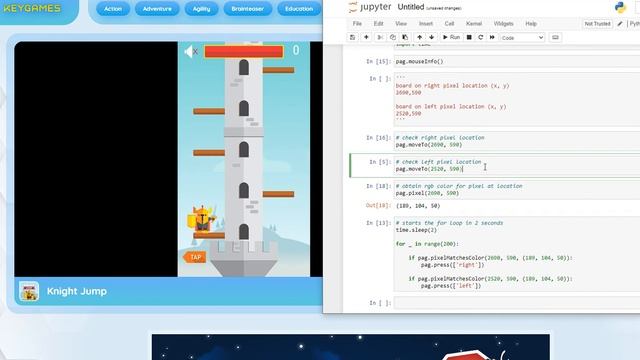Click the Jupyter logo

point(370,7)
